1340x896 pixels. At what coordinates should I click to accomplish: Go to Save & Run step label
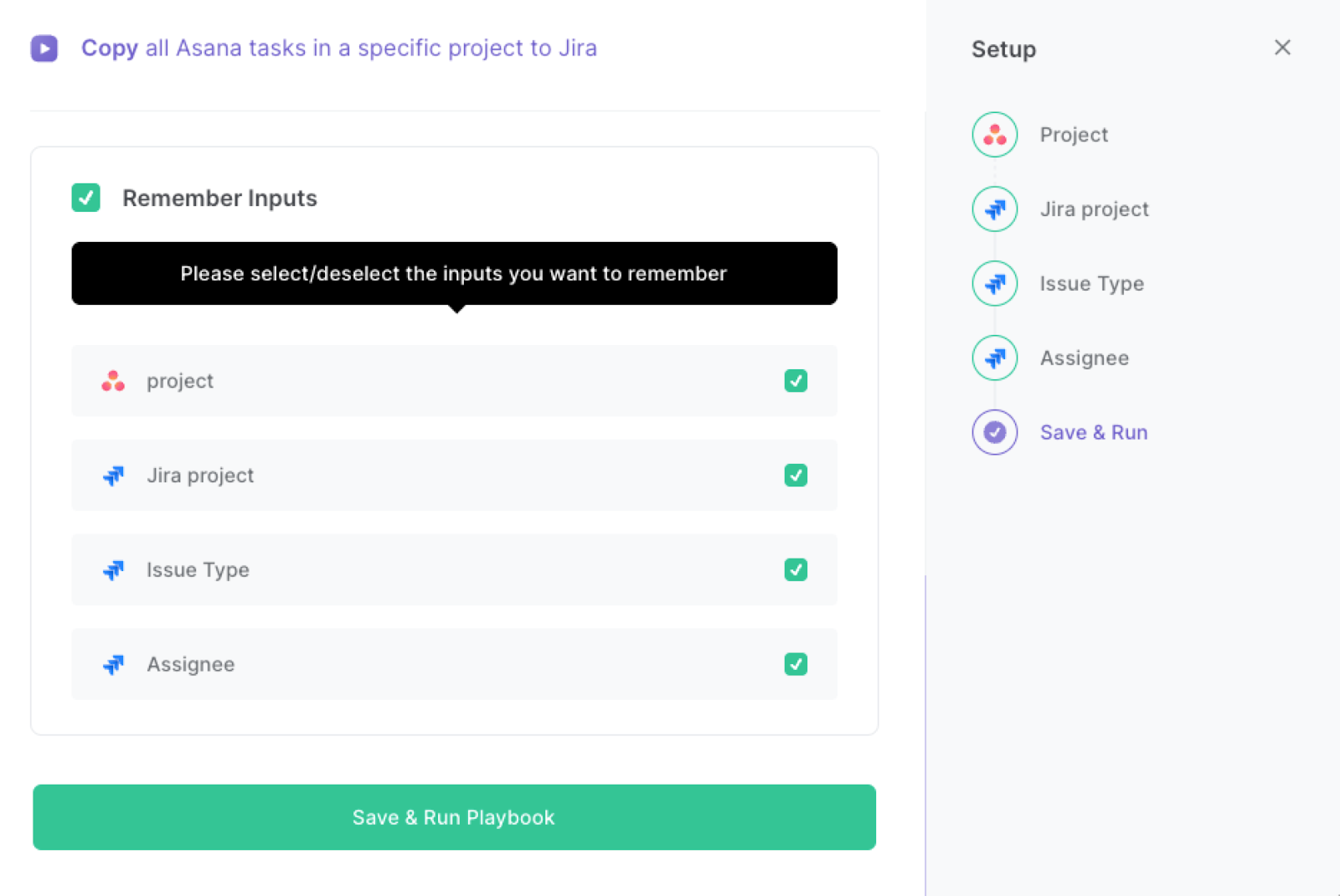click(1094, 432)
